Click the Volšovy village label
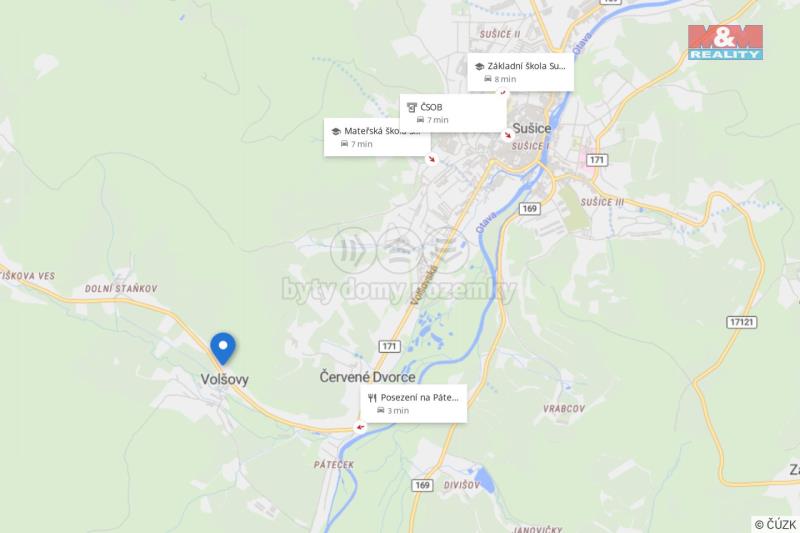The image size is (800, 533). tap(224, 379)
